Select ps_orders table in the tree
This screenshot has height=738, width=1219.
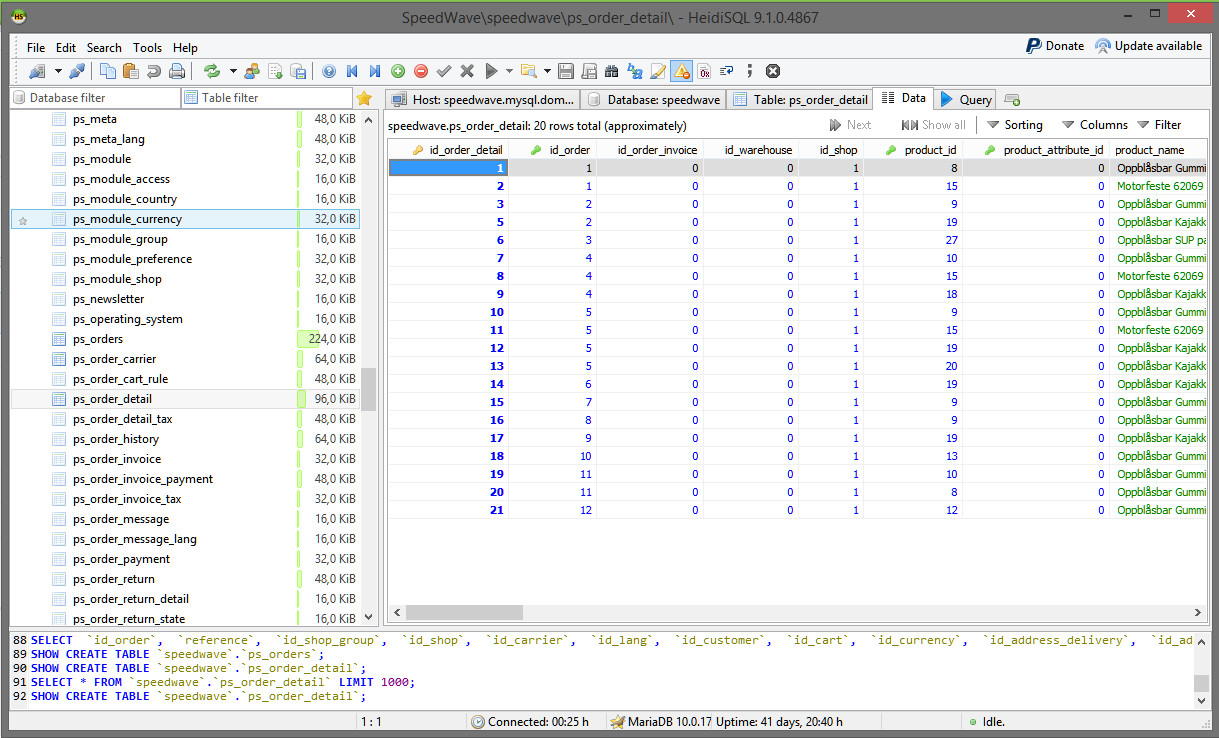pos(98,339)
